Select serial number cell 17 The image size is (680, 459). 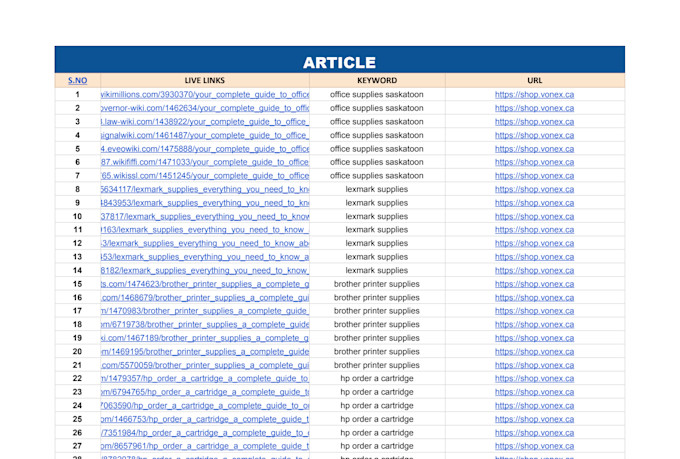pyautogui.click(x=78, y=311)
